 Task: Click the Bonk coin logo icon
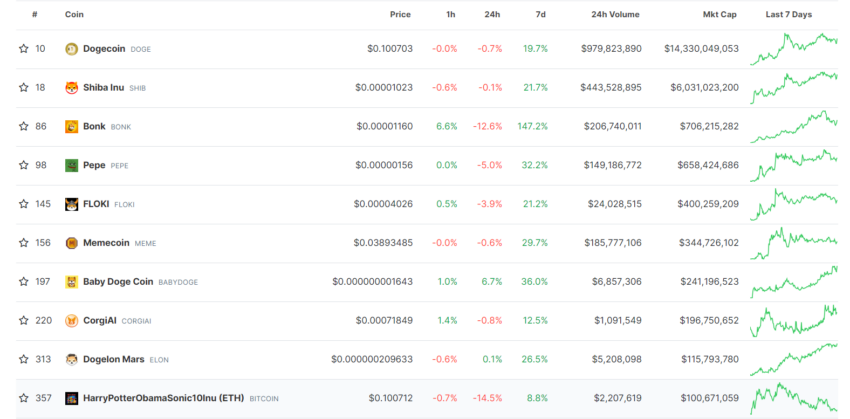[72, 127]
